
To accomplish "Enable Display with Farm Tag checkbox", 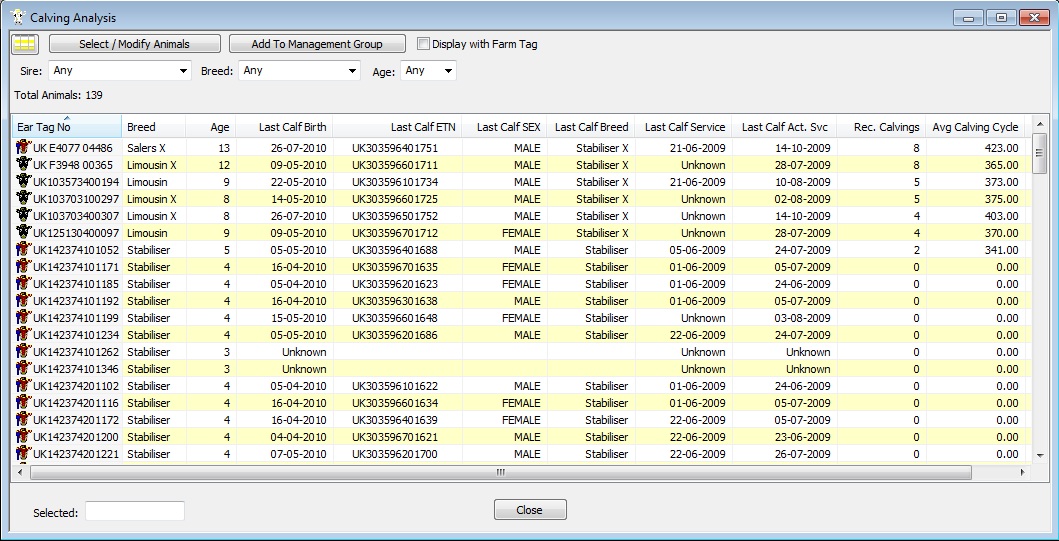I will click(423, 44).
